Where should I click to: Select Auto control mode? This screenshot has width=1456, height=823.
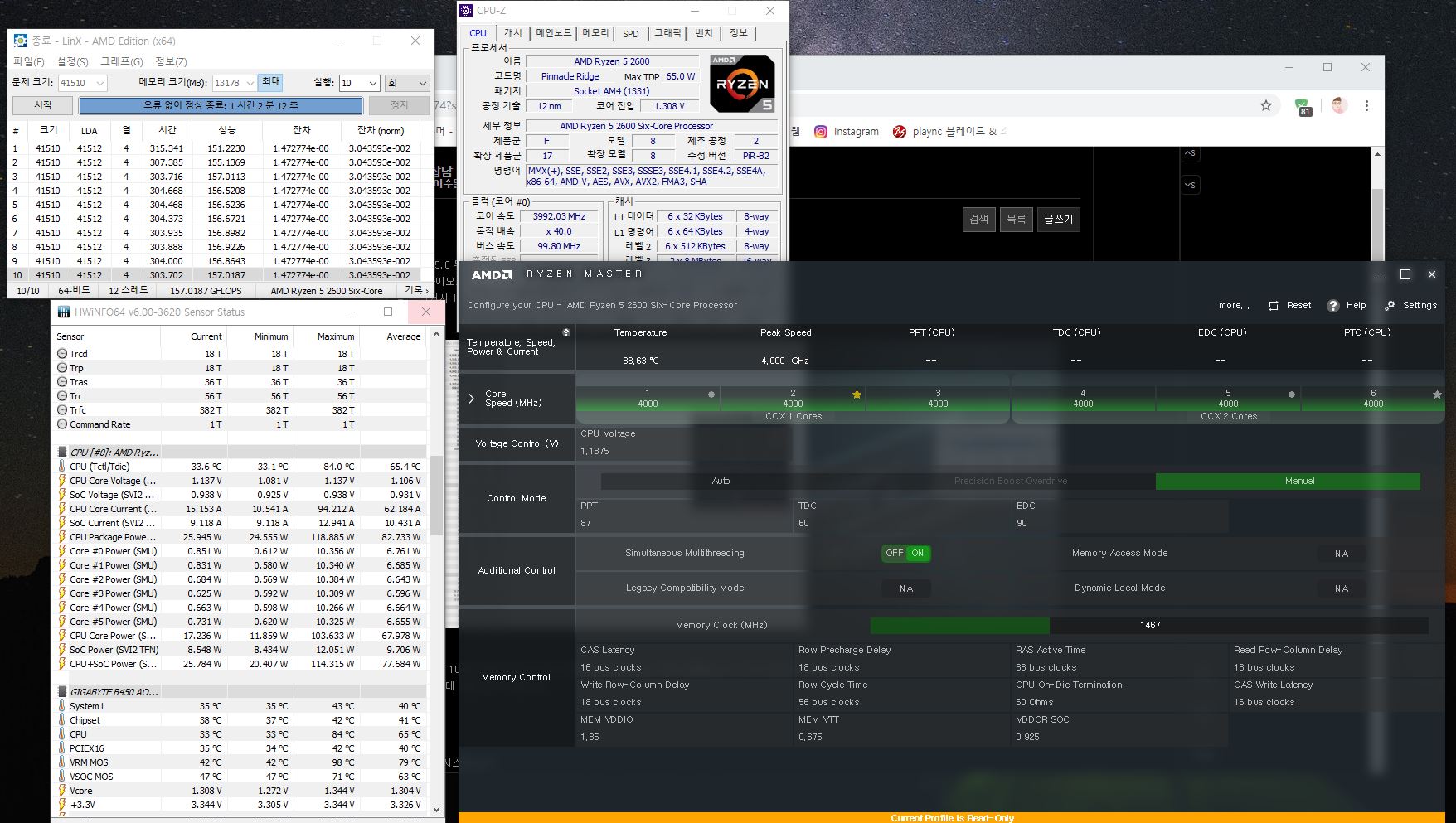(x=721, y=481)
